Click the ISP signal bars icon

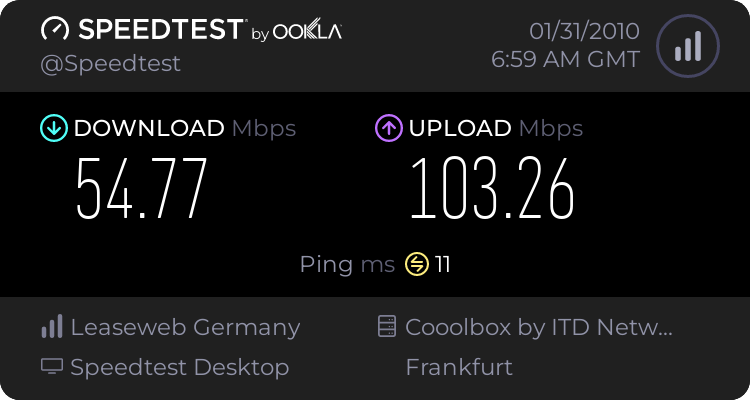52,326
